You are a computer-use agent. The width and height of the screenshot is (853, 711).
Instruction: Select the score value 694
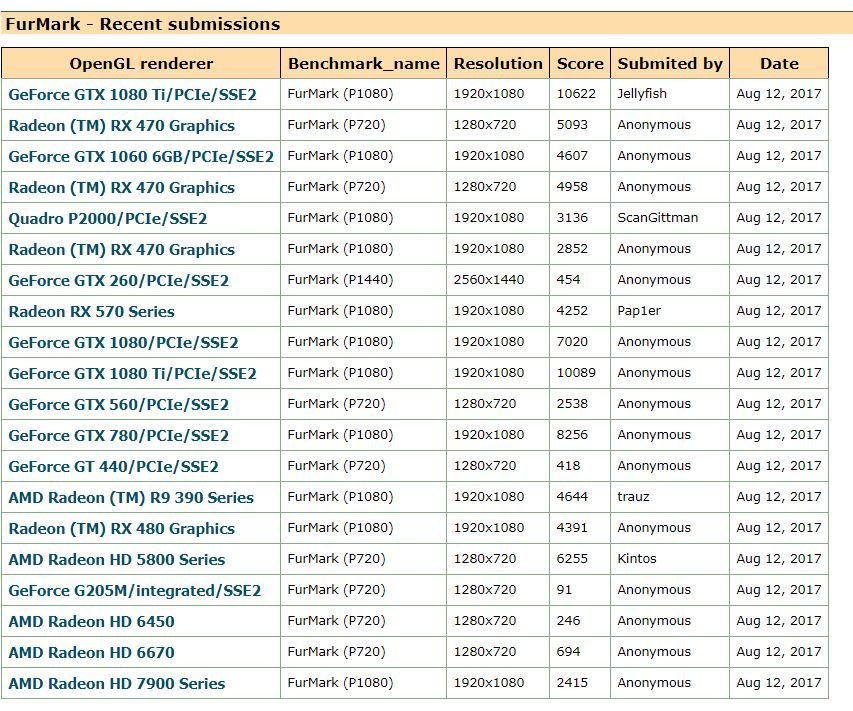click(568, 652)
